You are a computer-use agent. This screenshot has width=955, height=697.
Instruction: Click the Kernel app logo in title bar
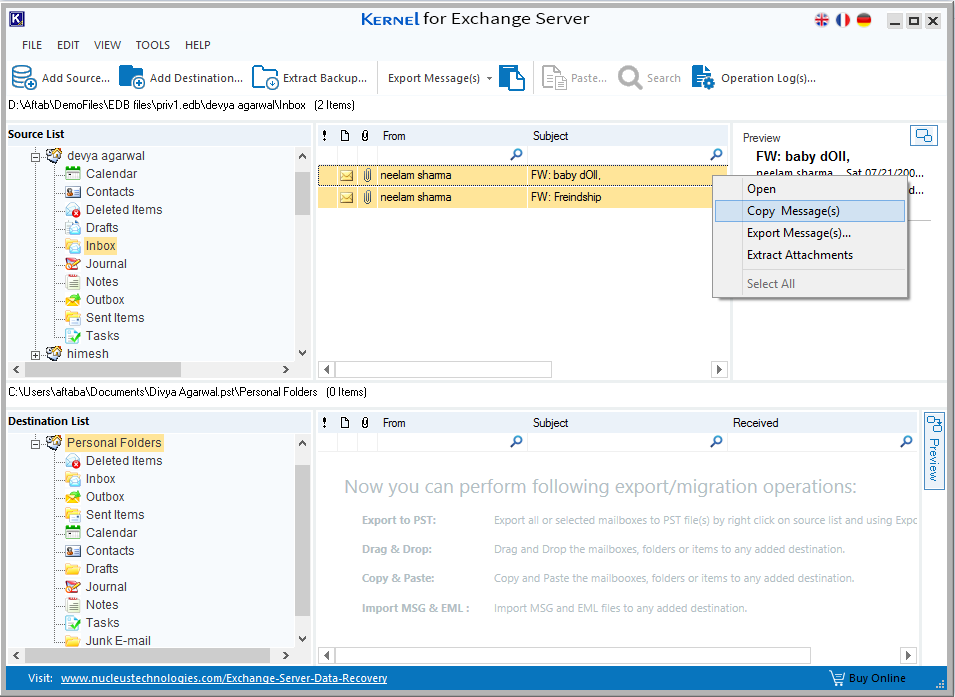(x=17, y=19)
